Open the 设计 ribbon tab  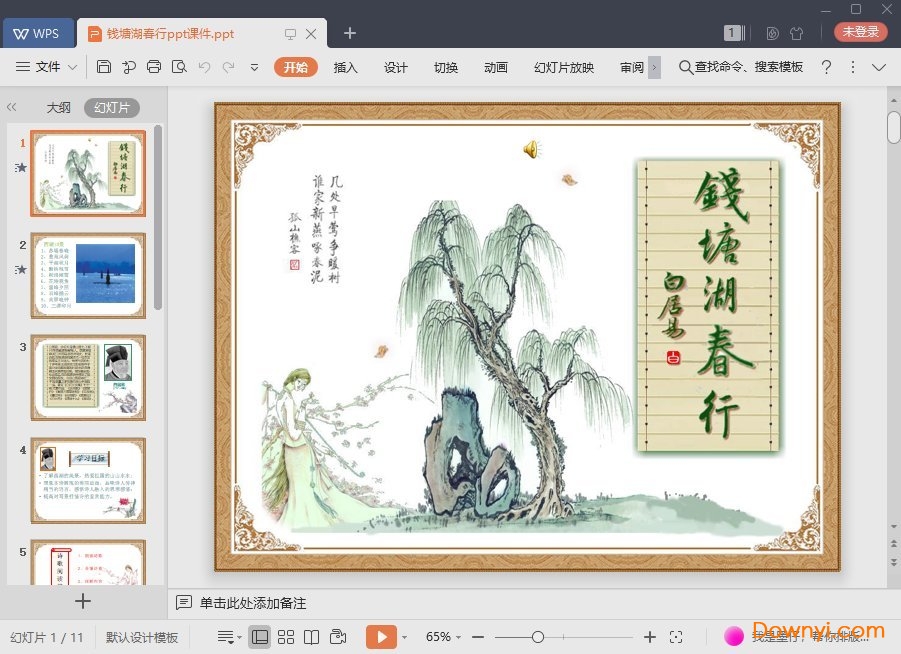pyautogui.click(x=395, y=68)
